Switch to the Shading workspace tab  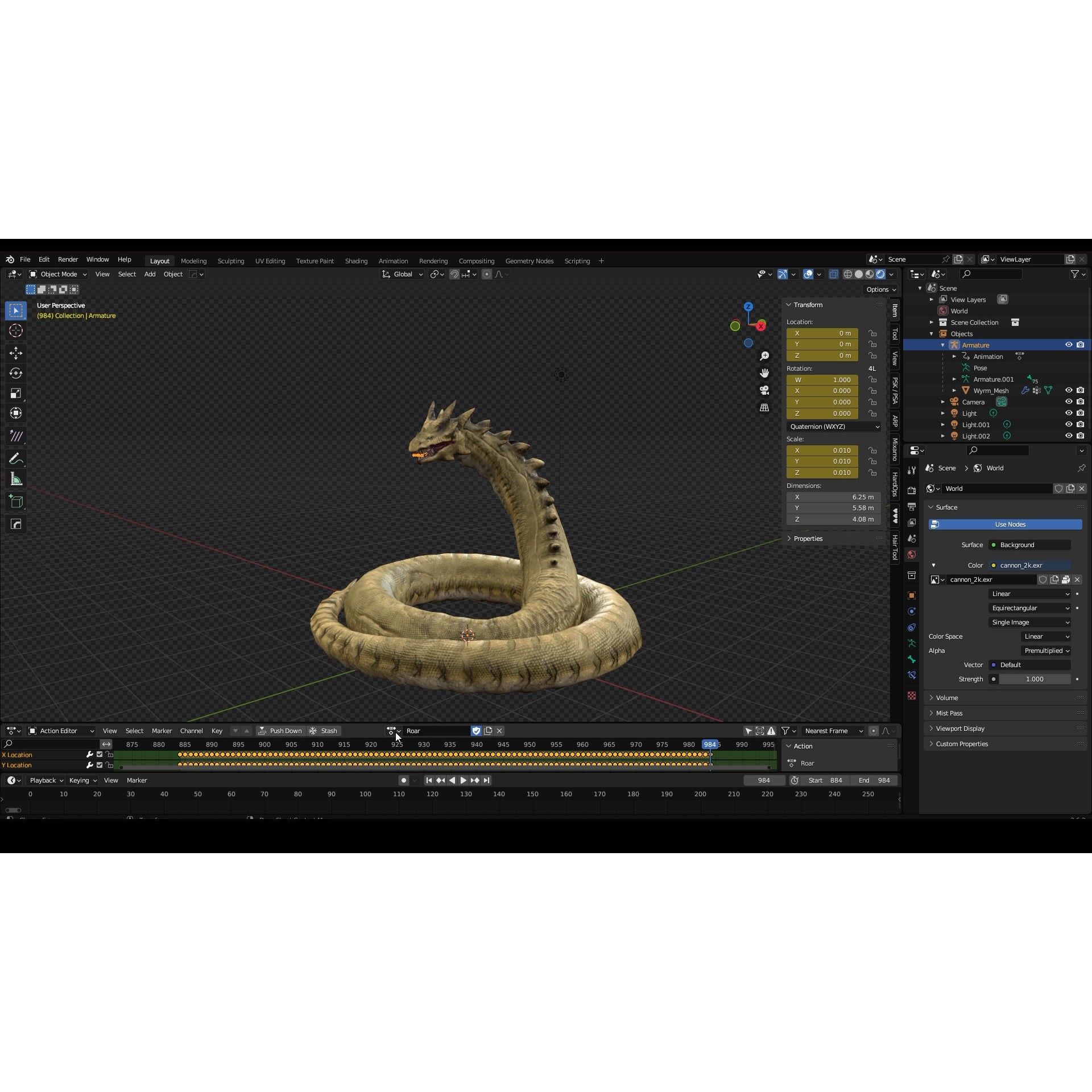tap(356, 260)
